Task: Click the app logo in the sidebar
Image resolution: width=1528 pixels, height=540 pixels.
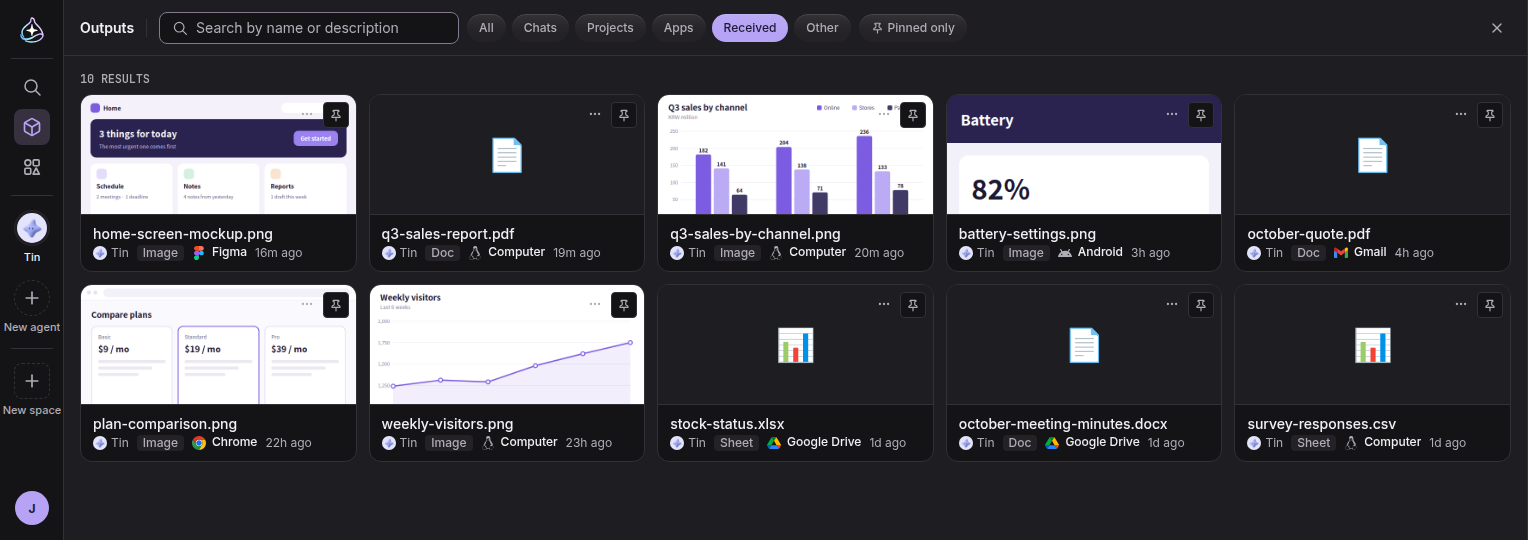Action: tap(32, 30)
